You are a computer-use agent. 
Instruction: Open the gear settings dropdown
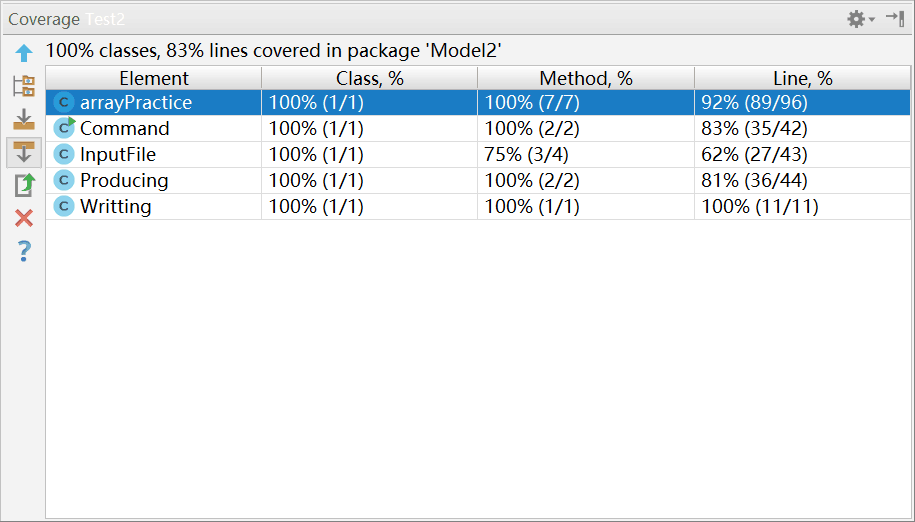861,19
